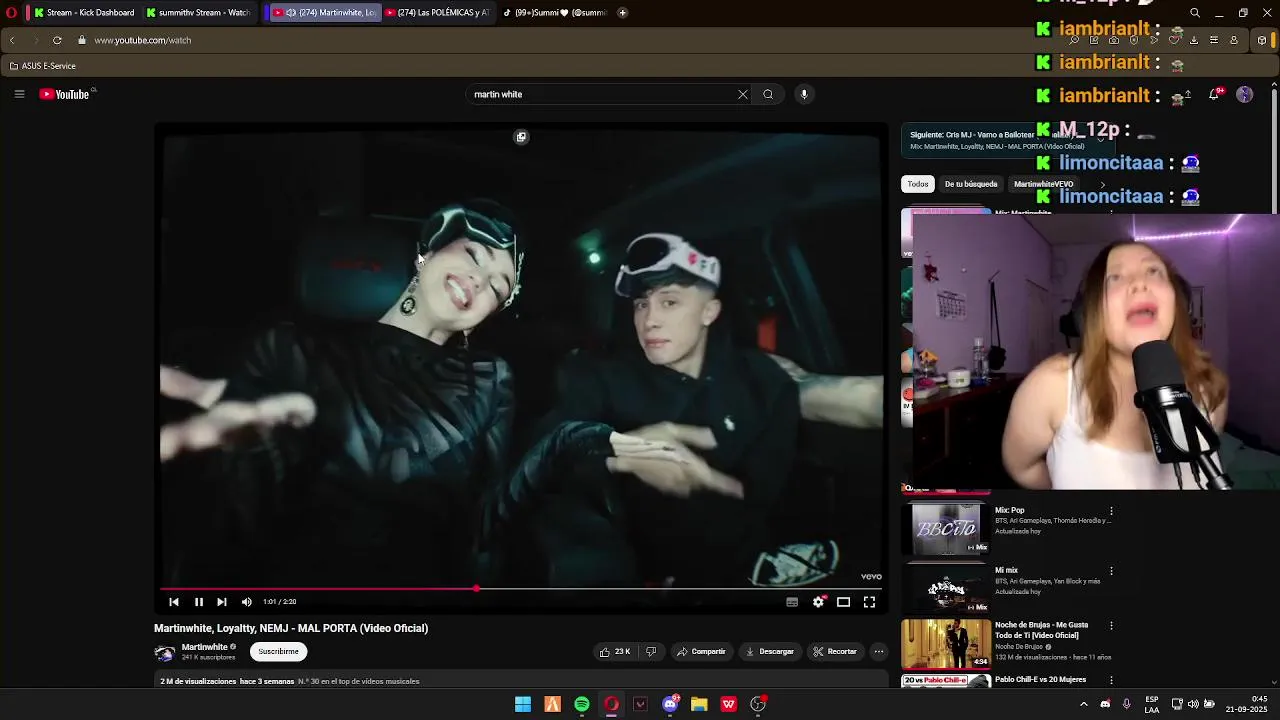Open options for Mix: Pop

[1111, 511]
